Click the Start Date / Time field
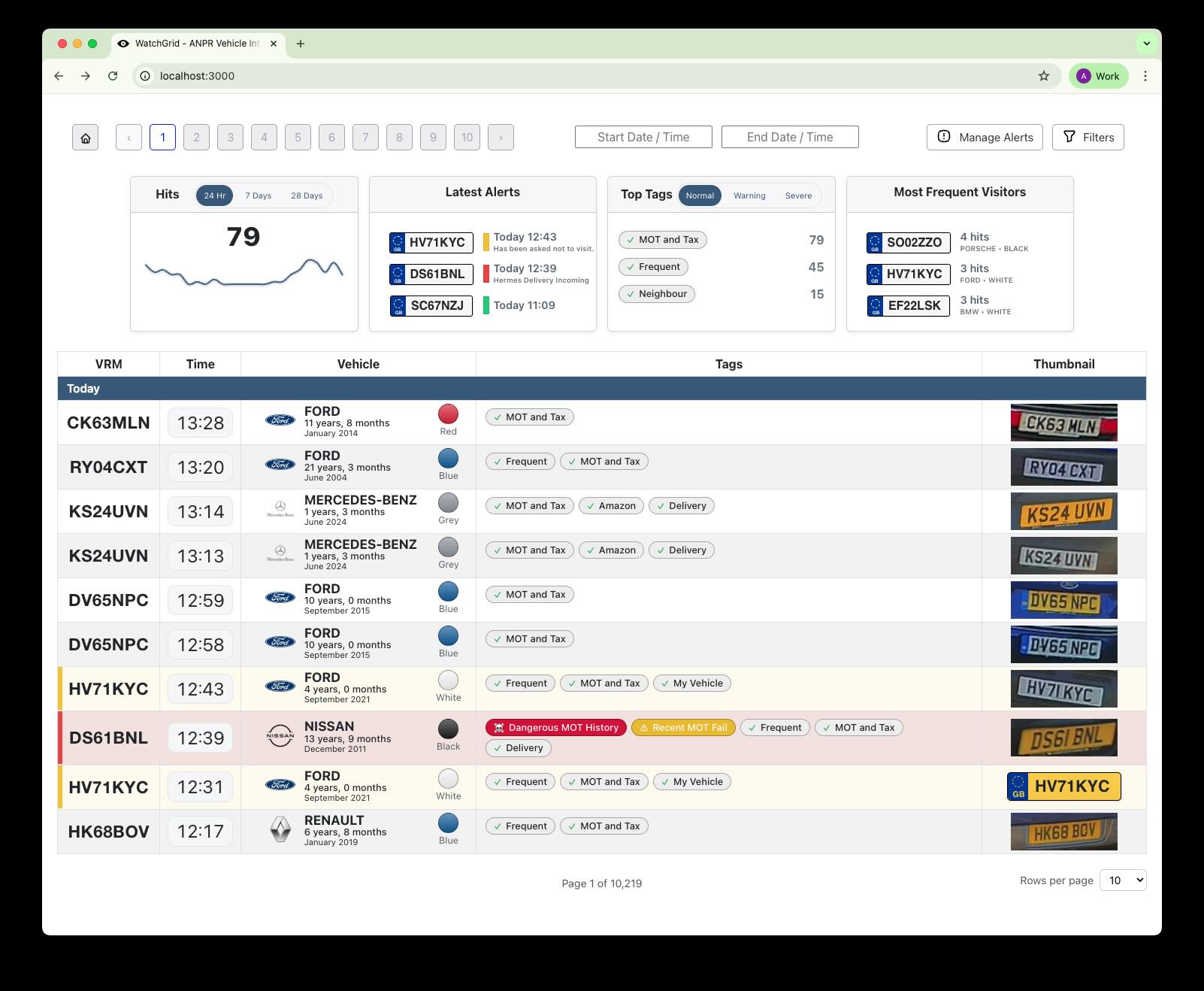Image resolution: width=1204 pixels, height=991 pixels. pos(643,137)
